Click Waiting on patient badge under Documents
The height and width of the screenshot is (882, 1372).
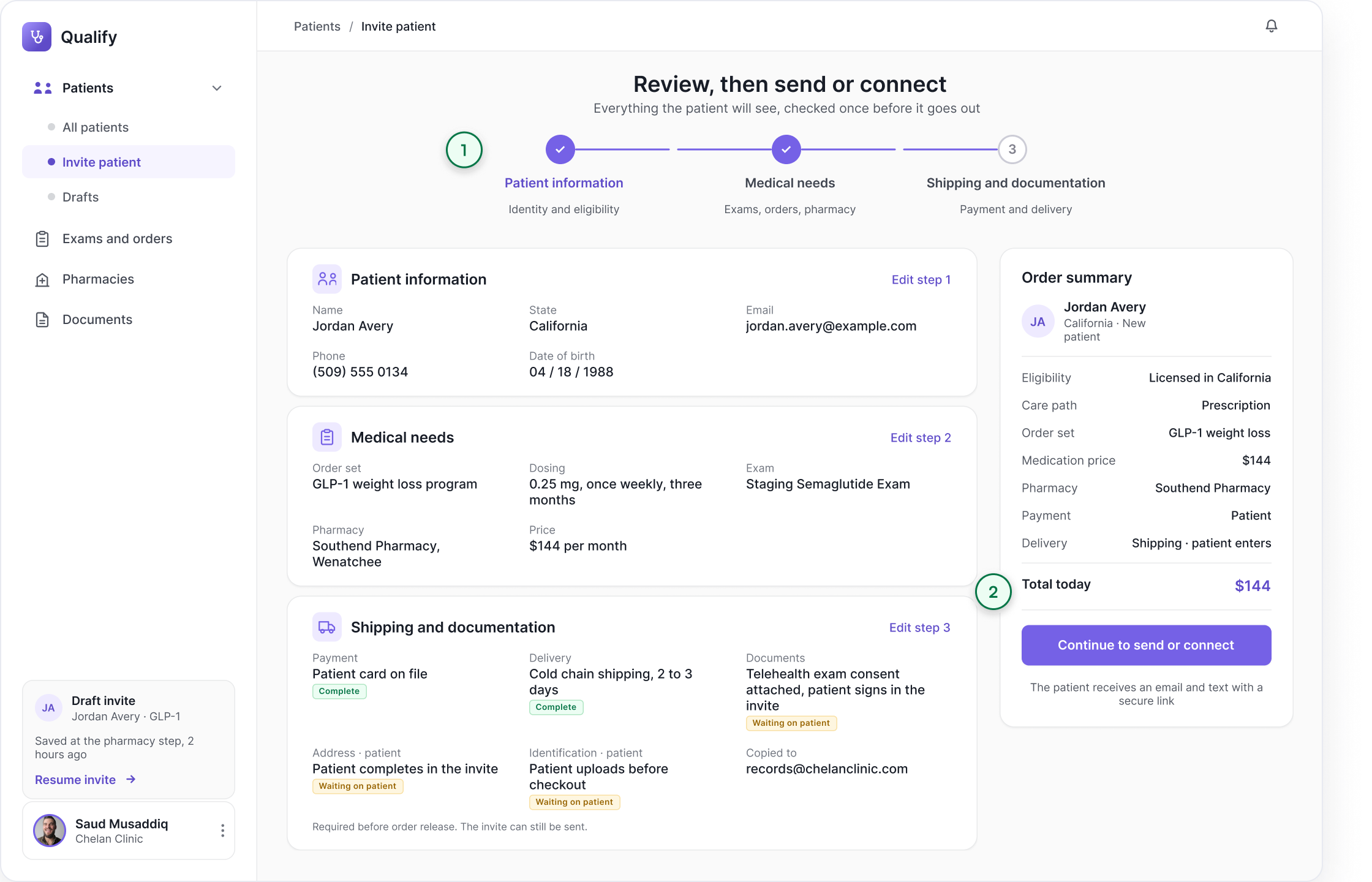tap(791, 723)
